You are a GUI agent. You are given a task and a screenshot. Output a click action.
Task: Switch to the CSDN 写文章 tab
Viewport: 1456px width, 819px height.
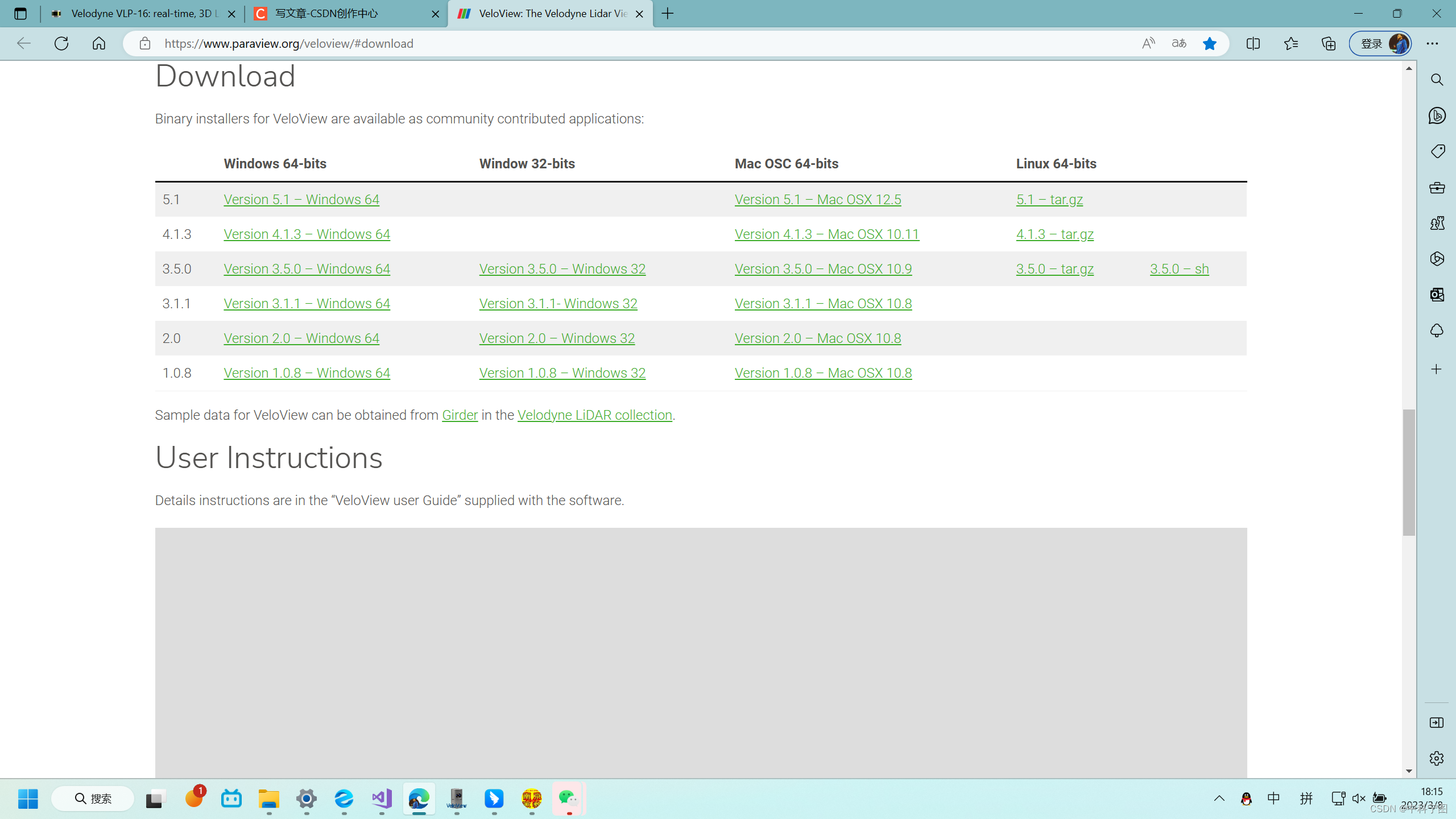(341, 14)
